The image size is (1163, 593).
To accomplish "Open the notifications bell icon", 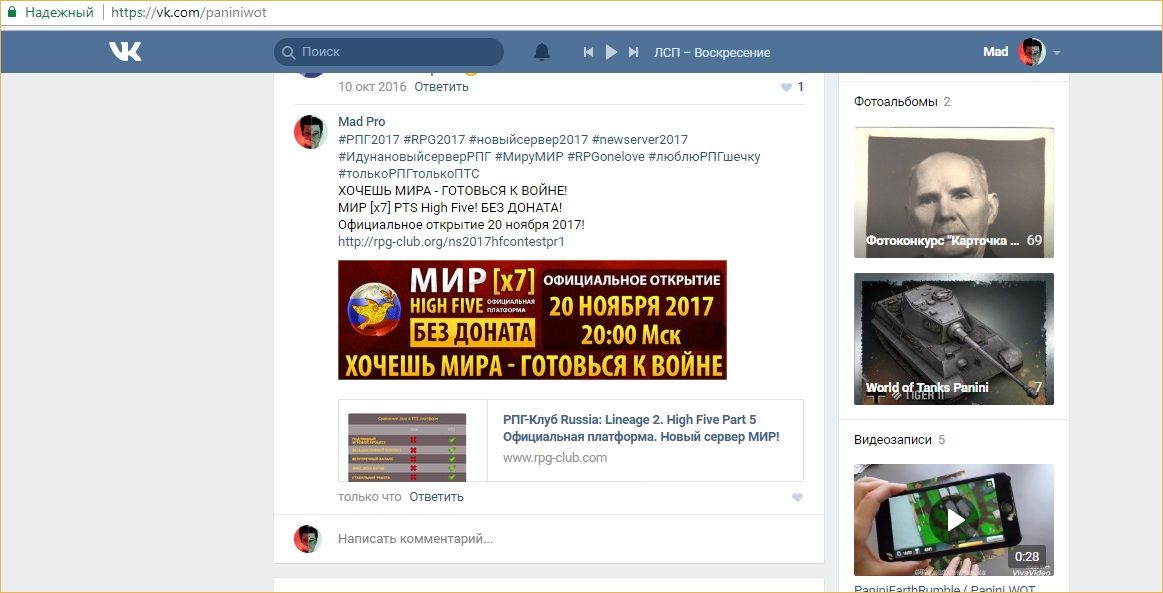I will (542, 52).
